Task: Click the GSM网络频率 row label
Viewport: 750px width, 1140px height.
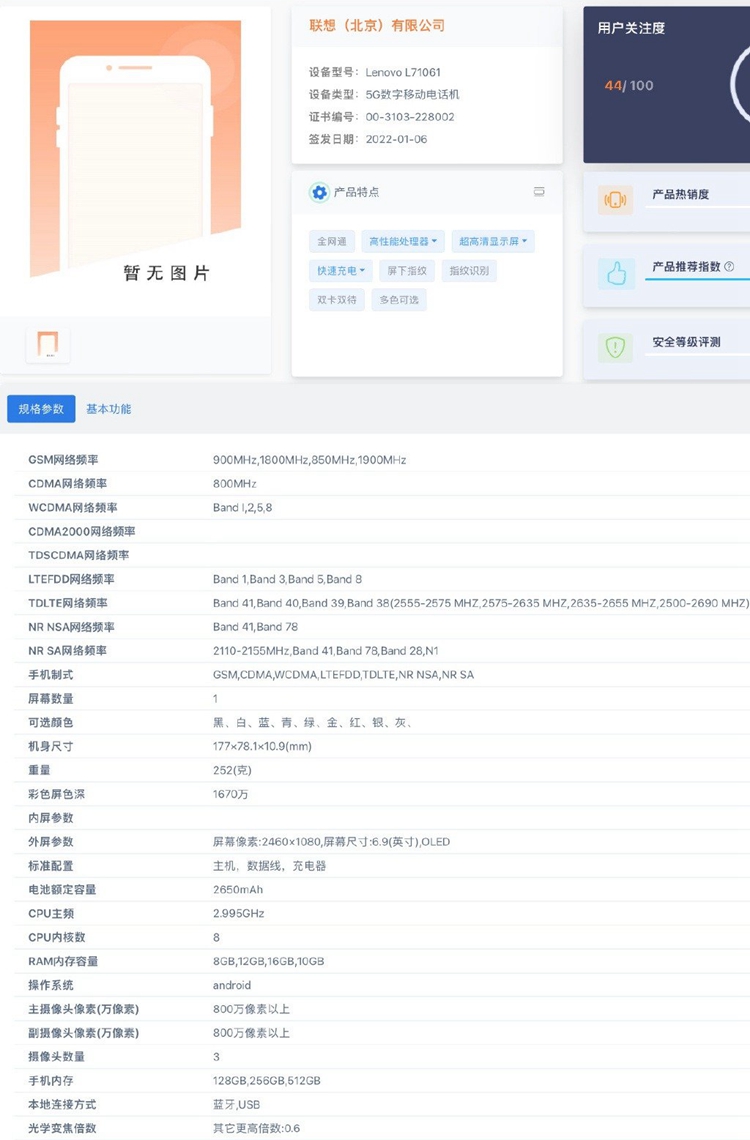Action: pyautogui.click(x=63, y=459)
